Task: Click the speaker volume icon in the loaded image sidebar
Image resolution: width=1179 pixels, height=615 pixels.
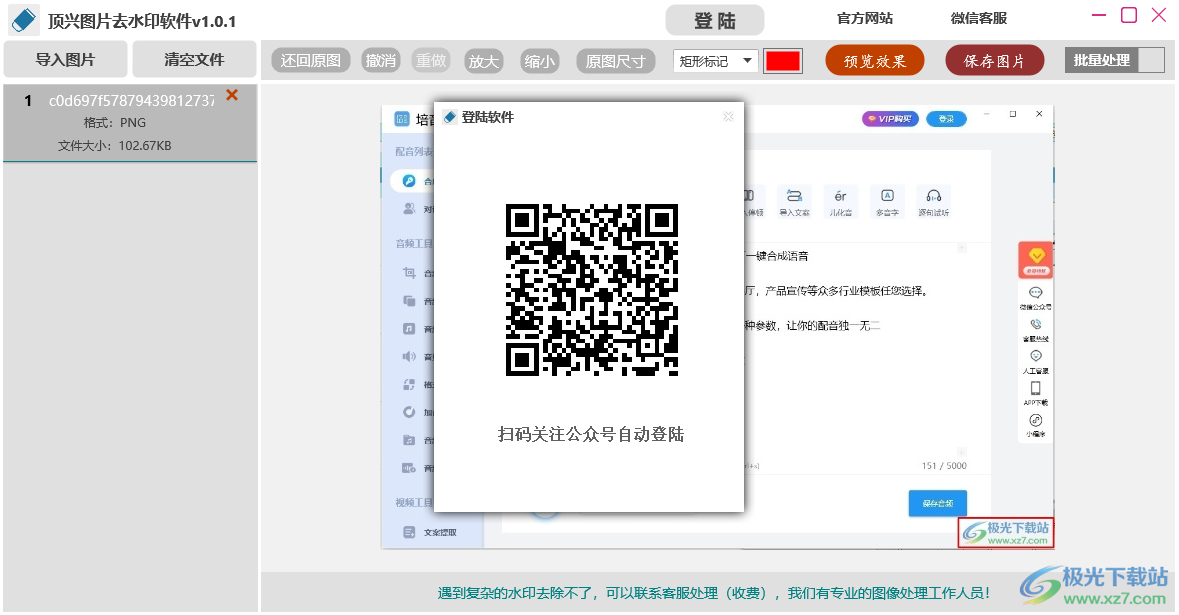Action: pyautogui.click(x=409, y=356)
